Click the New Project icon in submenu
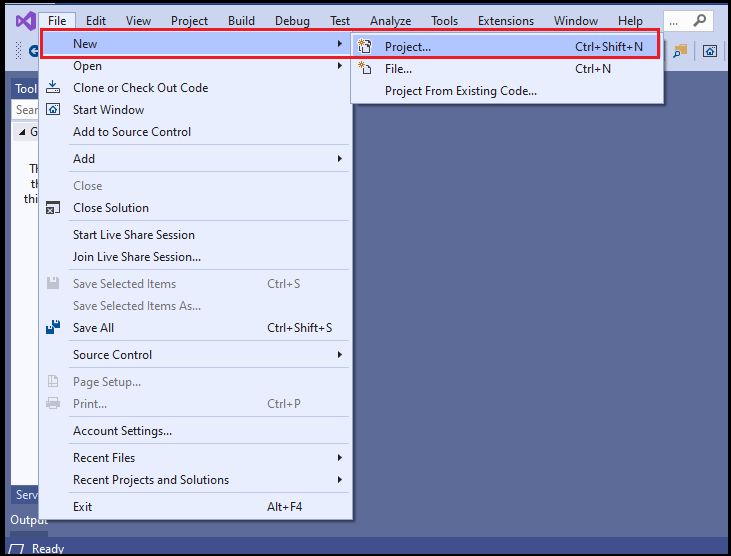 (364, 46)
